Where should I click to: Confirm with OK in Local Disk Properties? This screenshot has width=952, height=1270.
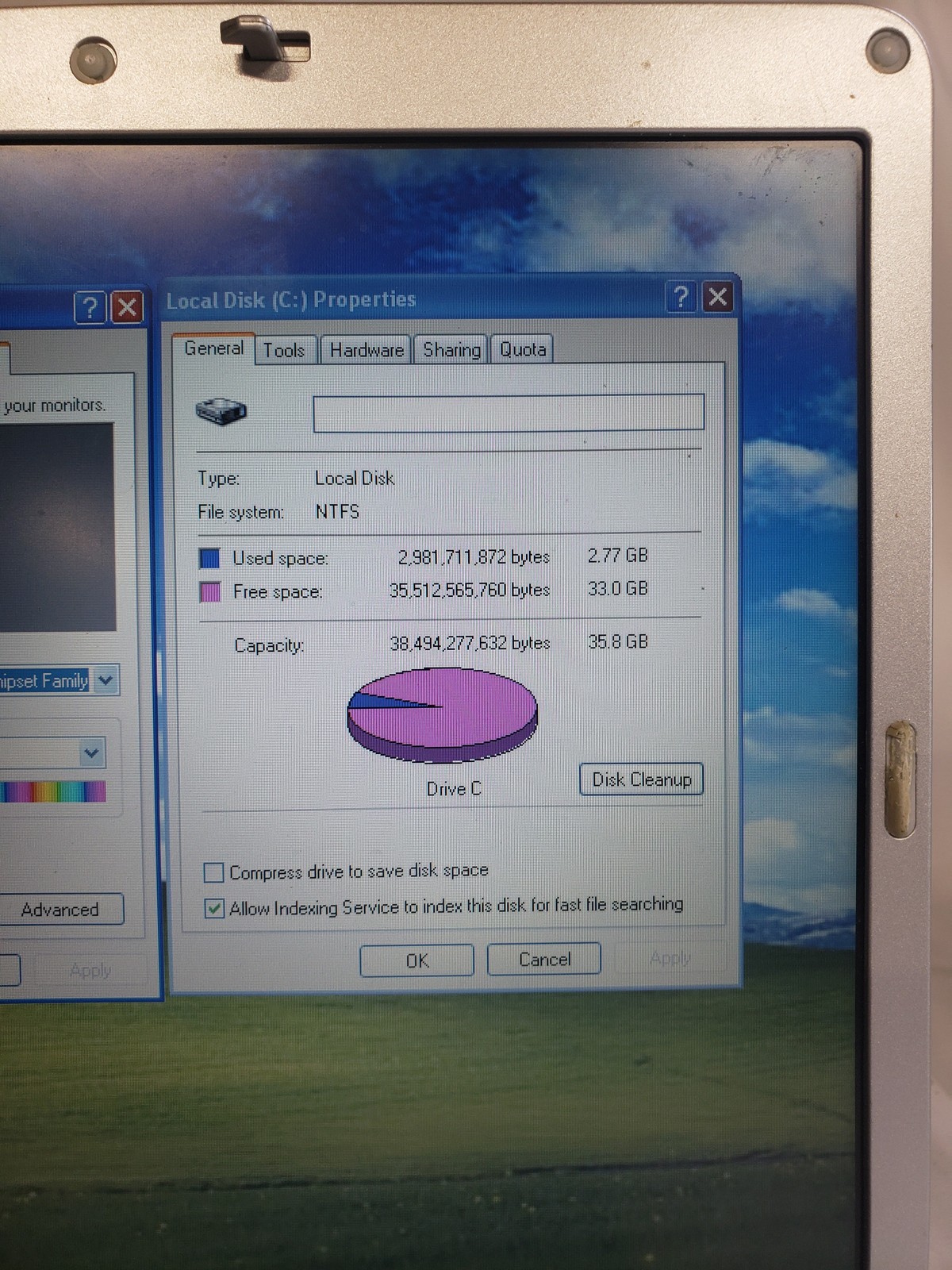416,960
